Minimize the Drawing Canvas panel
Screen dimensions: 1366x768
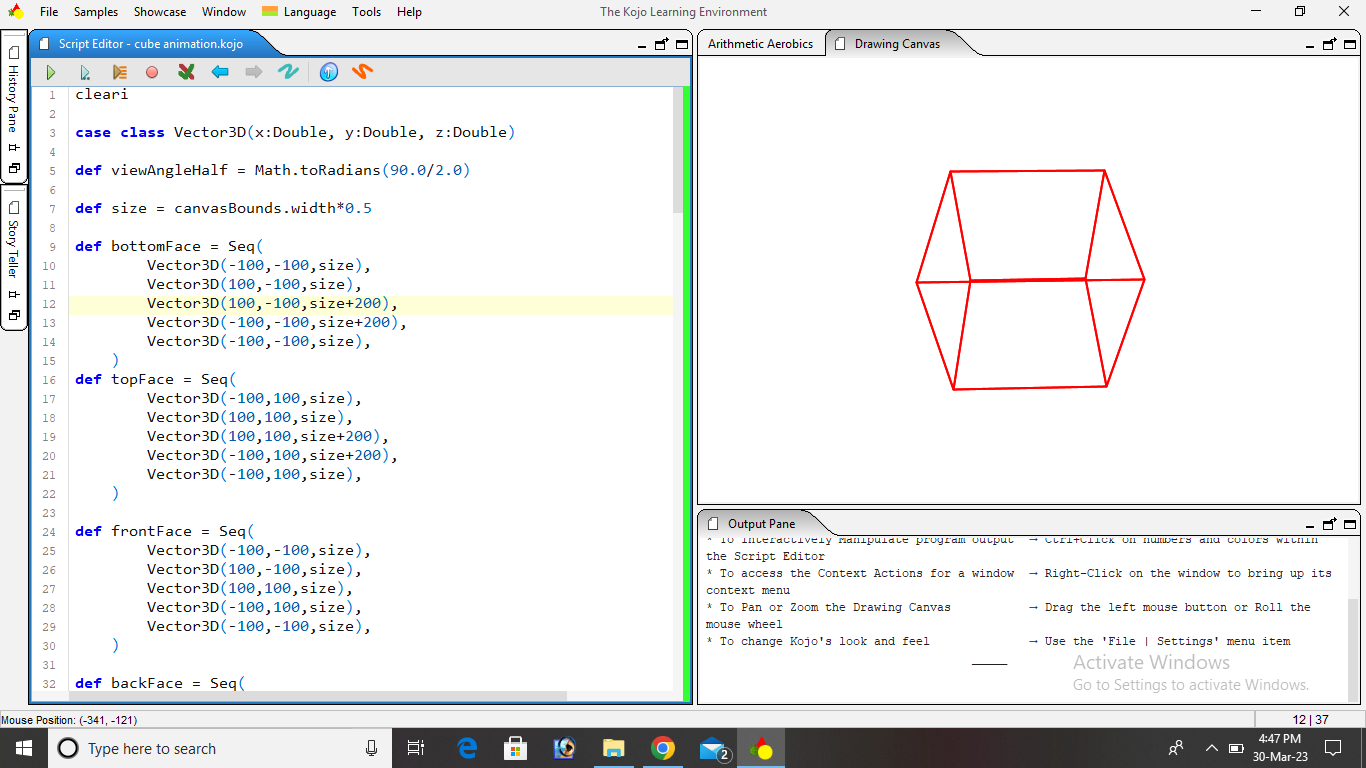1310,45
